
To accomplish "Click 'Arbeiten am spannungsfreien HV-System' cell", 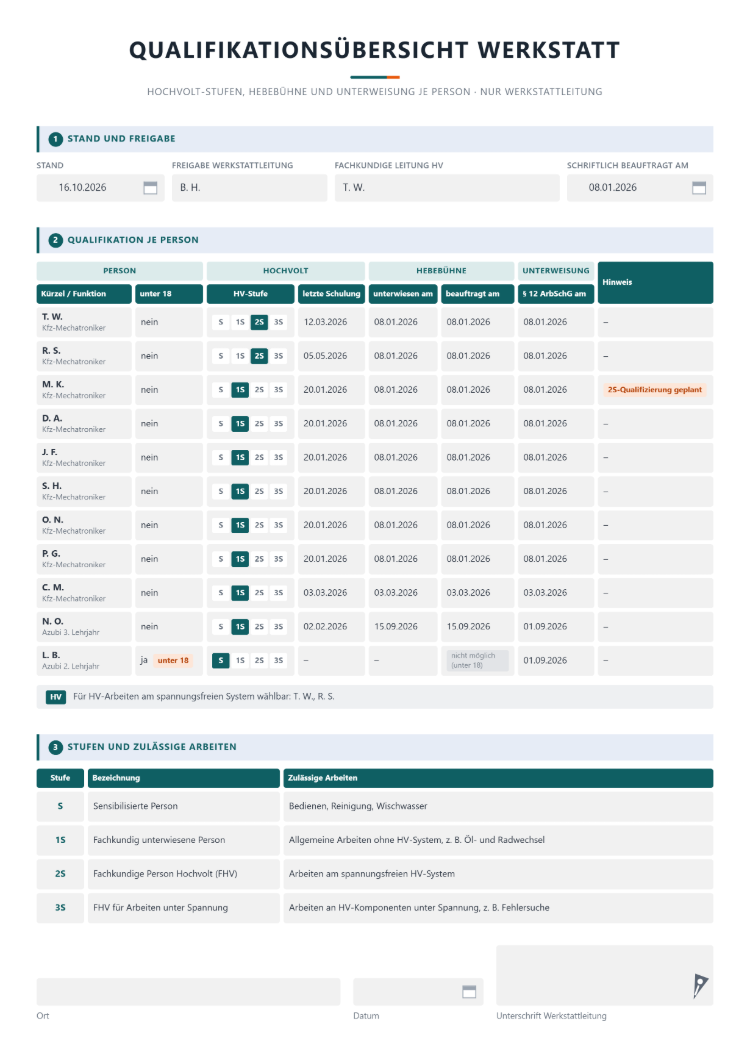I will (x=498, y=874).
